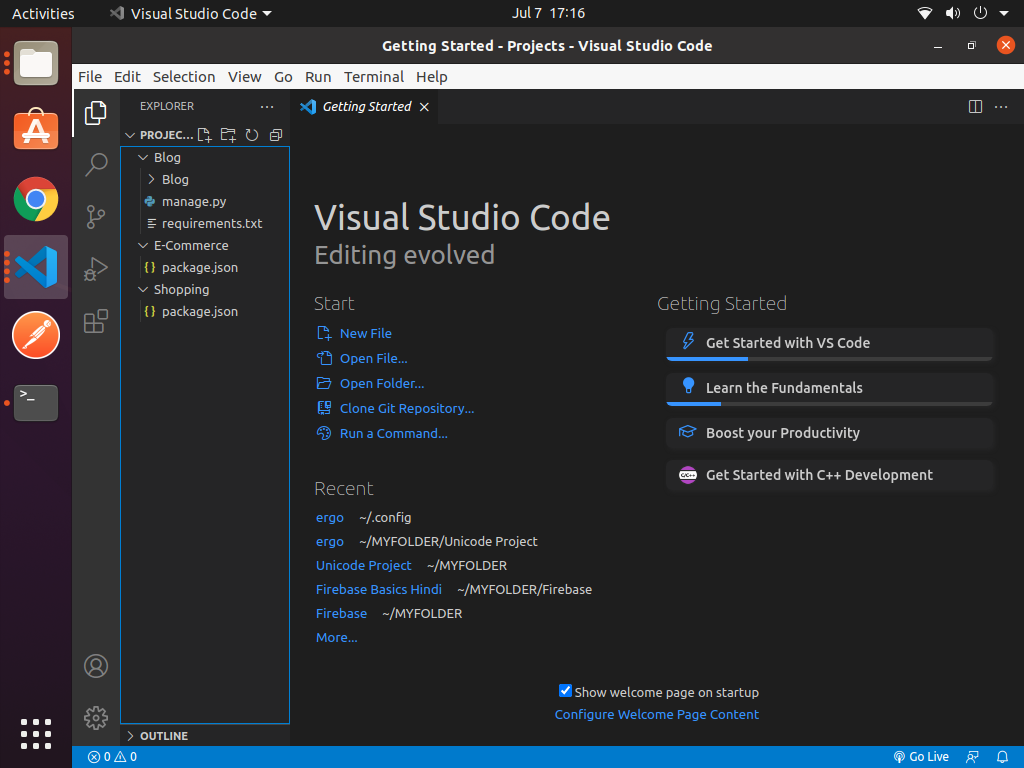The height and width of the screenshot is (768, 1024).
Task: Open editor more actions menu
Action: (1000, 106)
